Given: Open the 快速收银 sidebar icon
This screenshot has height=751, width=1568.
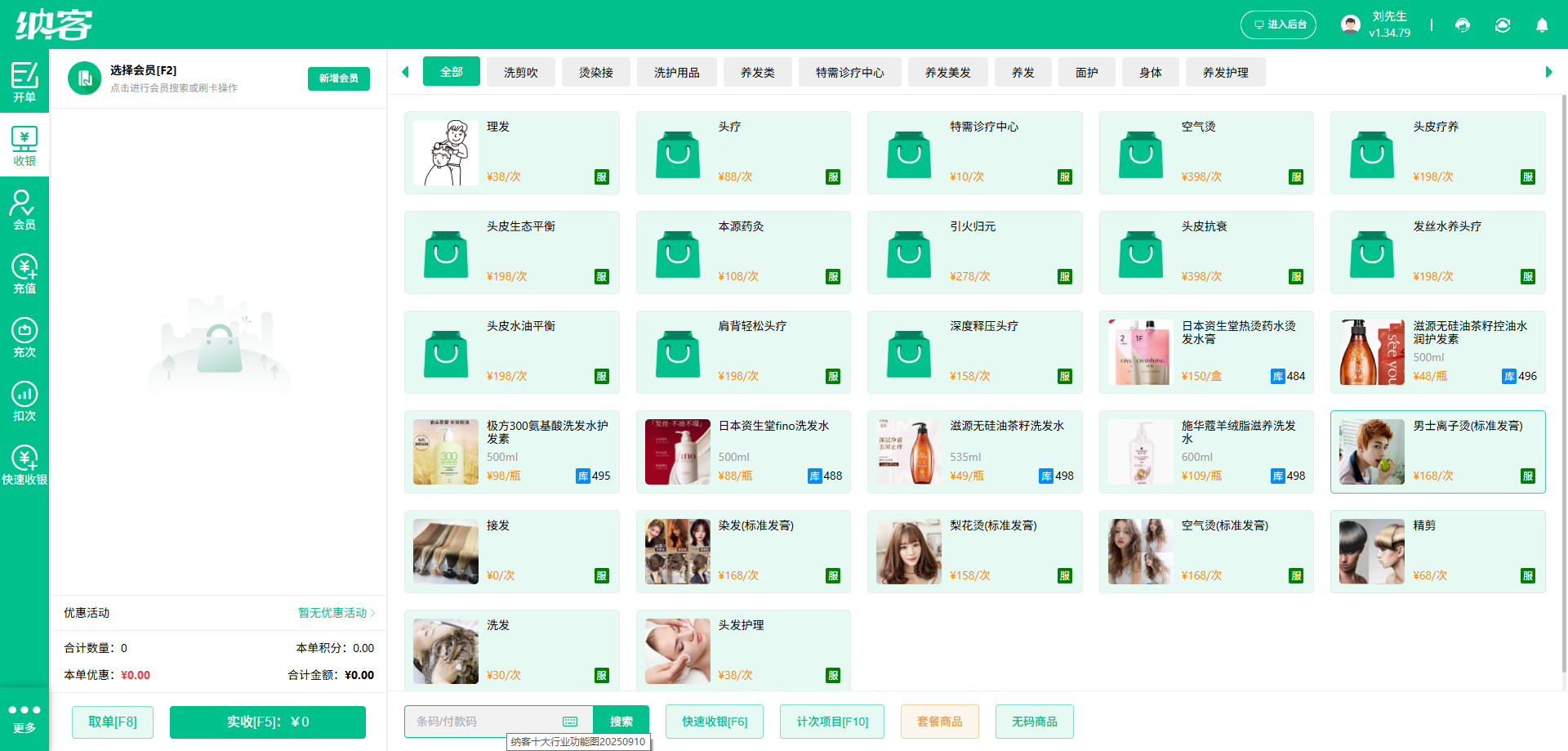Looking at the screenshot, I should 24,464.
